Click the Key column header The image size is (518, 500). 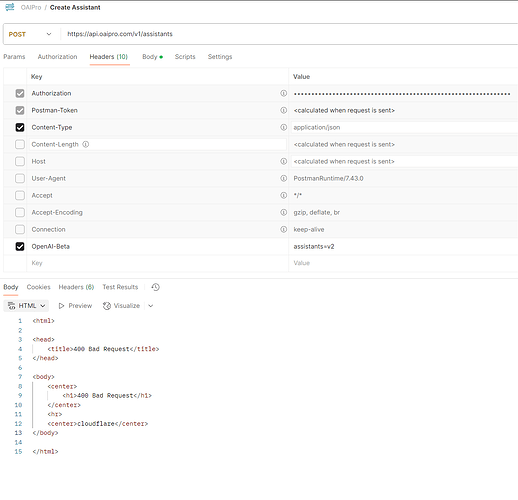[37, 77]
